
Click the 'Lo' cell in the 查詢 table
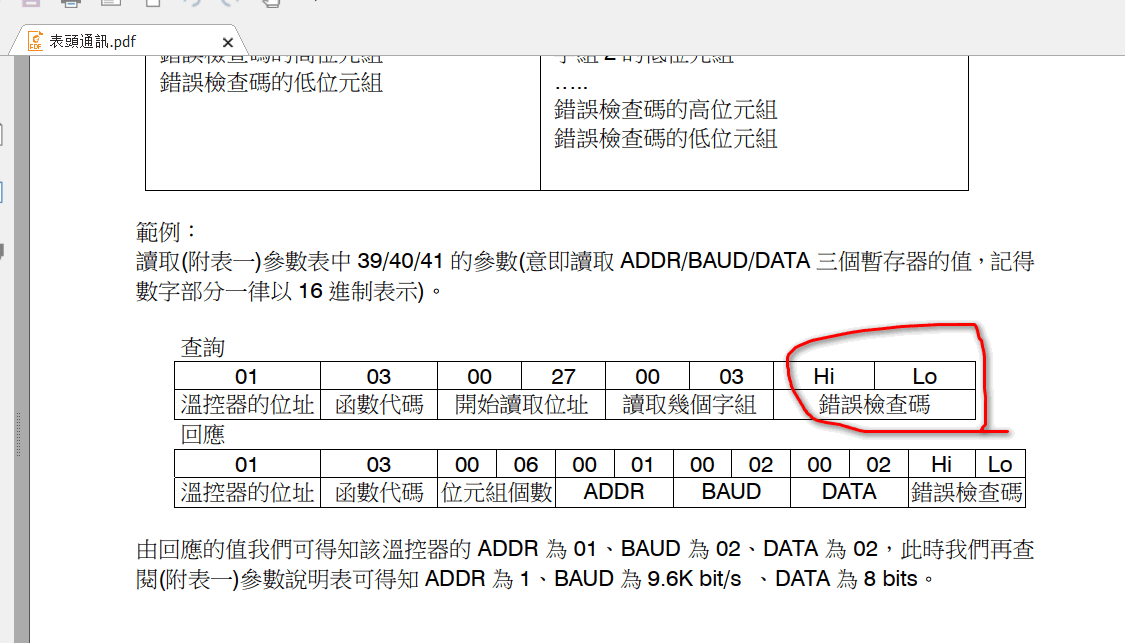click(924, 376)
